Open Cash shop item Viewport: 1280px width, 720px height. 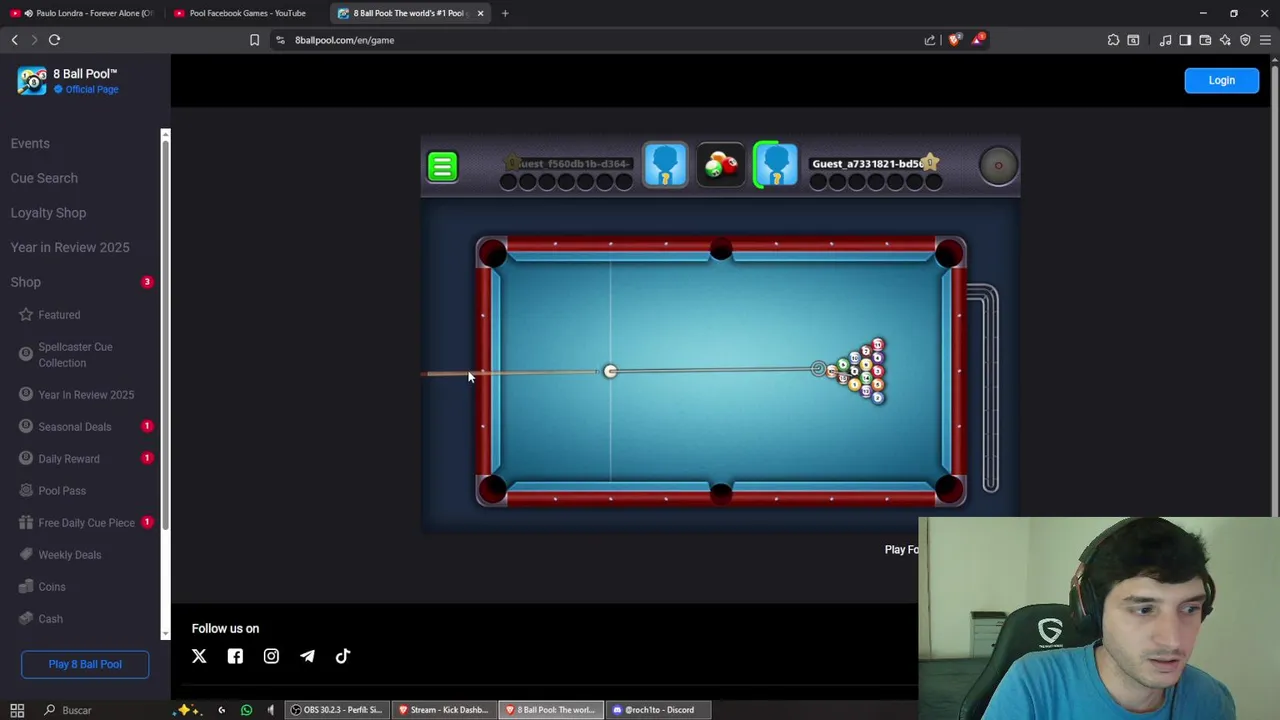(x=50, y=619)
